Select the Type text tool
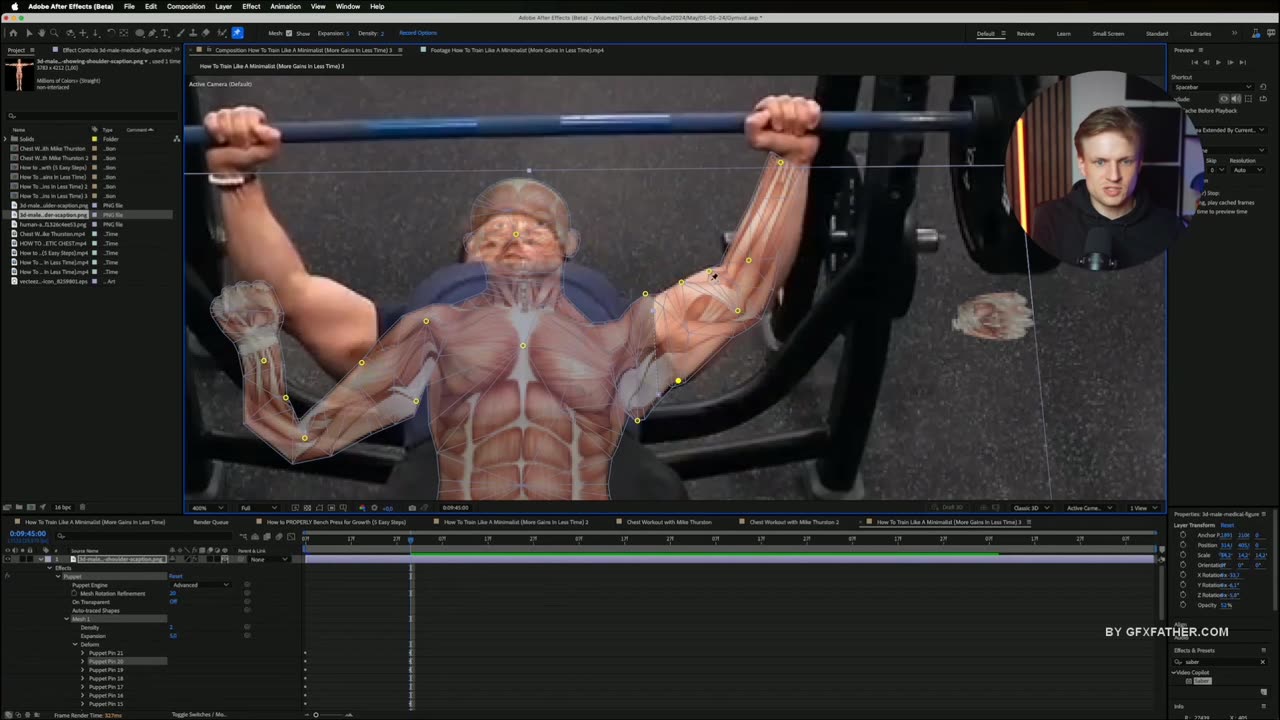The image size is (1280, 720). click(165, 33)
